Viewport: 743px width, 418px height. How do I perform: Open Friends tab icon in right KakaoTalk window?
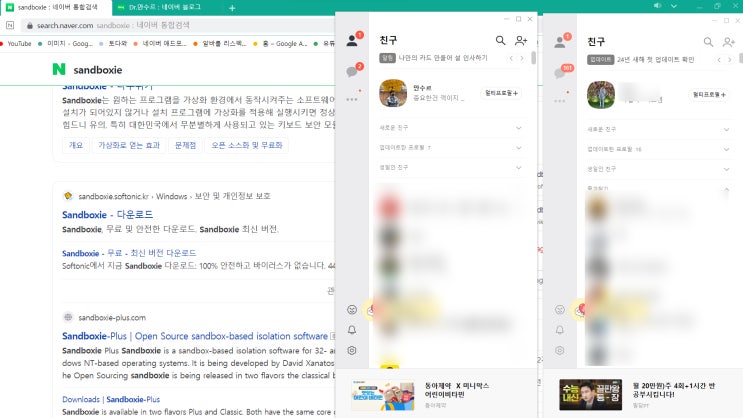(x=560, y=42)
